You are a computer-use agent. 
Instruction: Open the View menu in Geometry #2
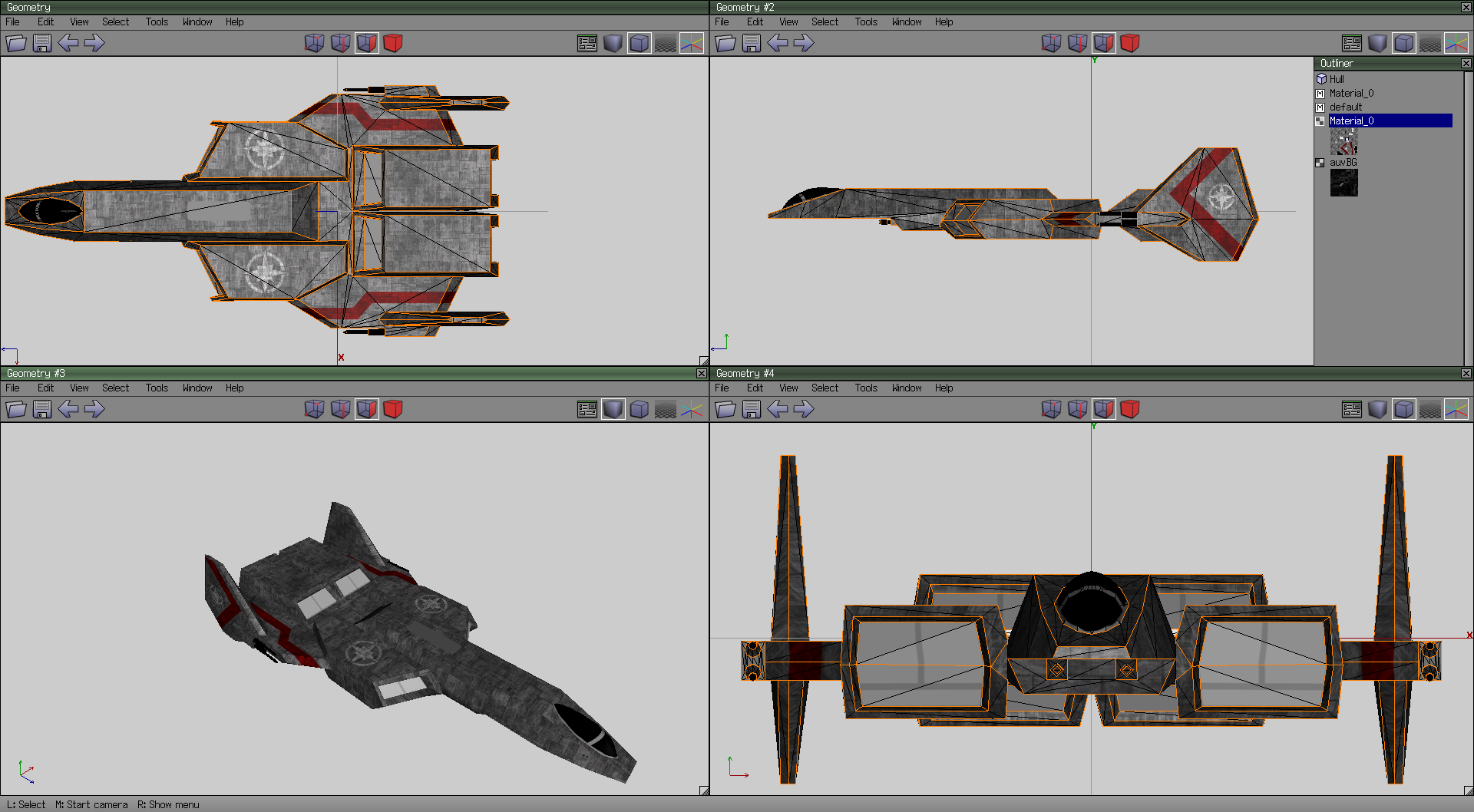(788, 22)
